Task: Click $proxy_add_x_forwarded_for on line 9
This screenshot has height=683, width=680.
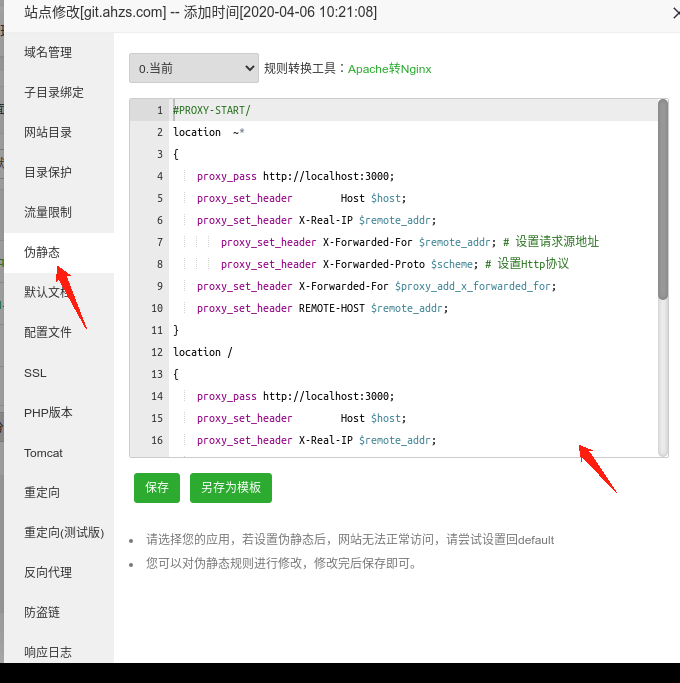Action: (473, 286)
